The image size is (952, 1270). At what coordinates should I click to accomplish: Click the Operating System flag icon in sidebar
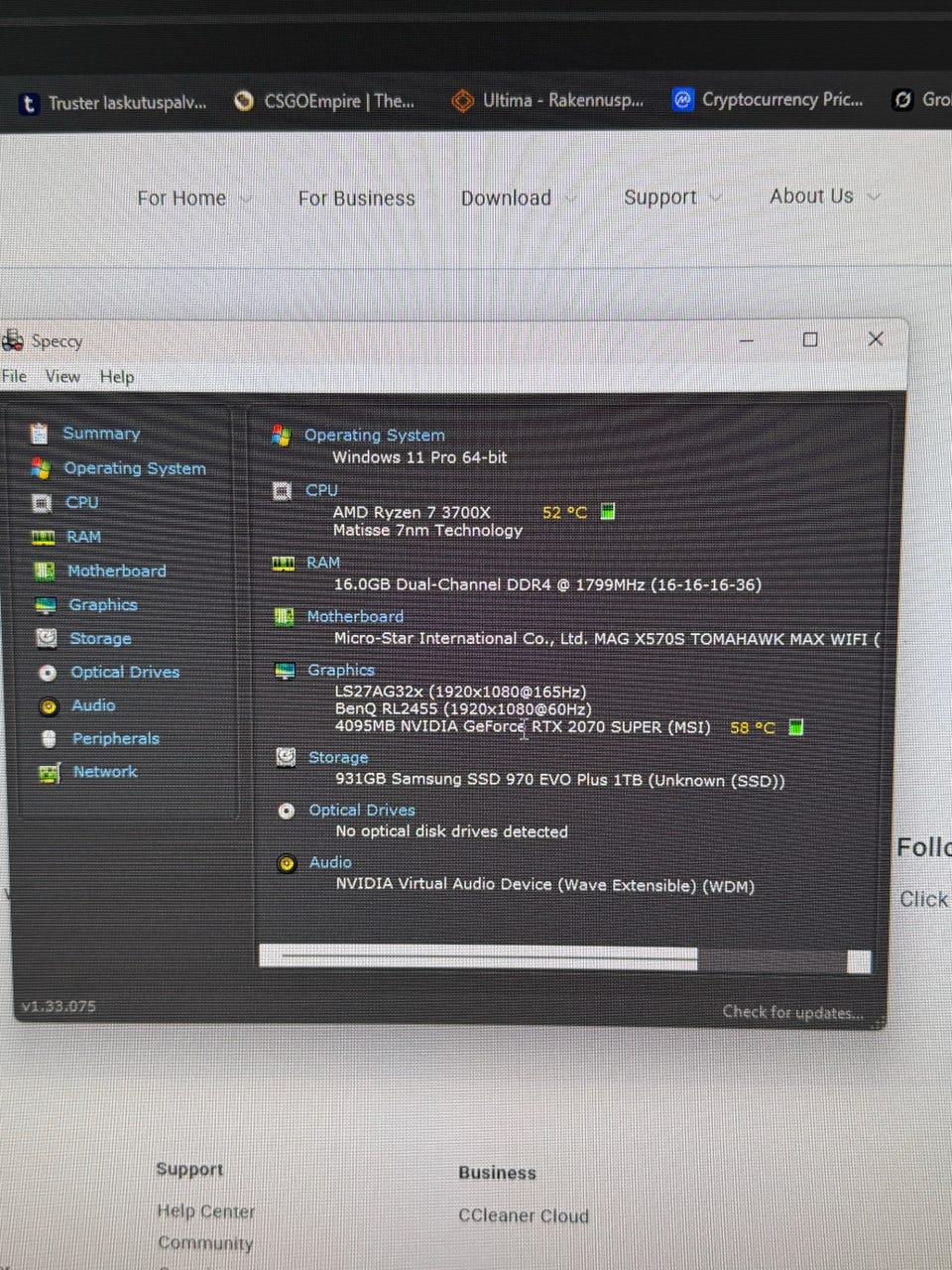[x=41, y=468]
